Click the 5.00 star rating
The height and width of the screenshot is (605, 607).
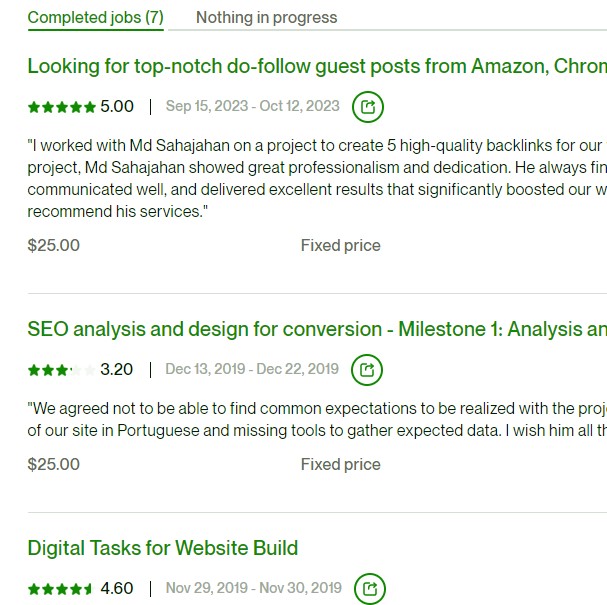[81, 106]
